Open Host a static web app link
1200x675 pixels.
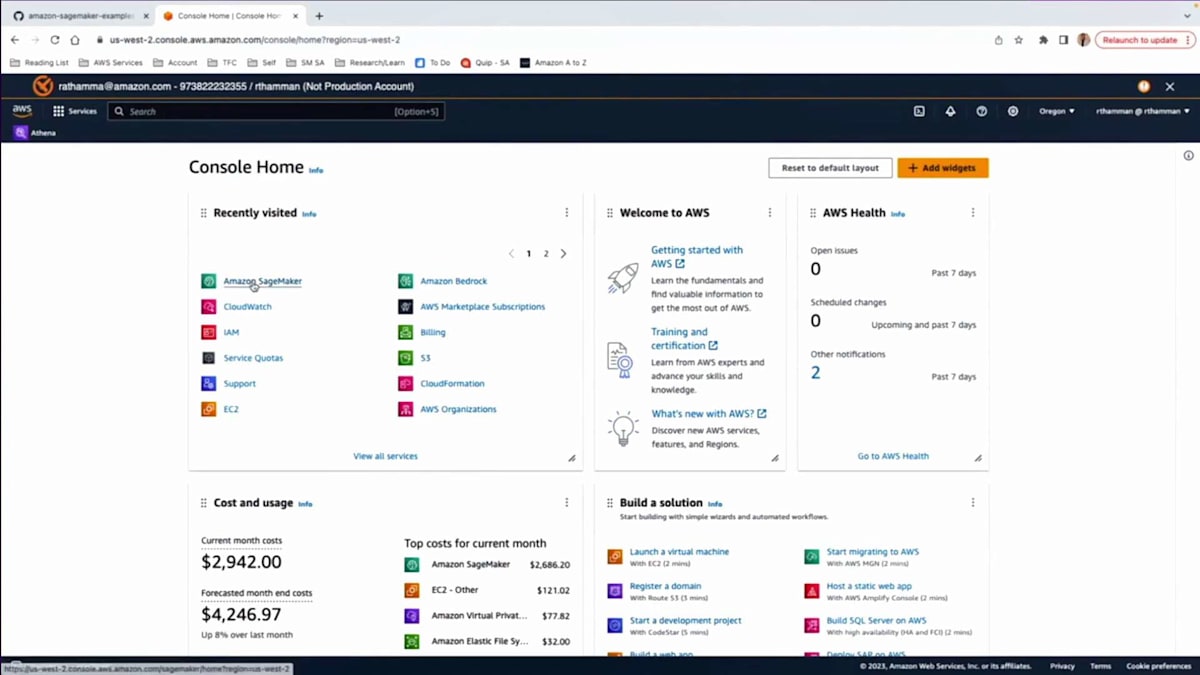click(869, 586)
